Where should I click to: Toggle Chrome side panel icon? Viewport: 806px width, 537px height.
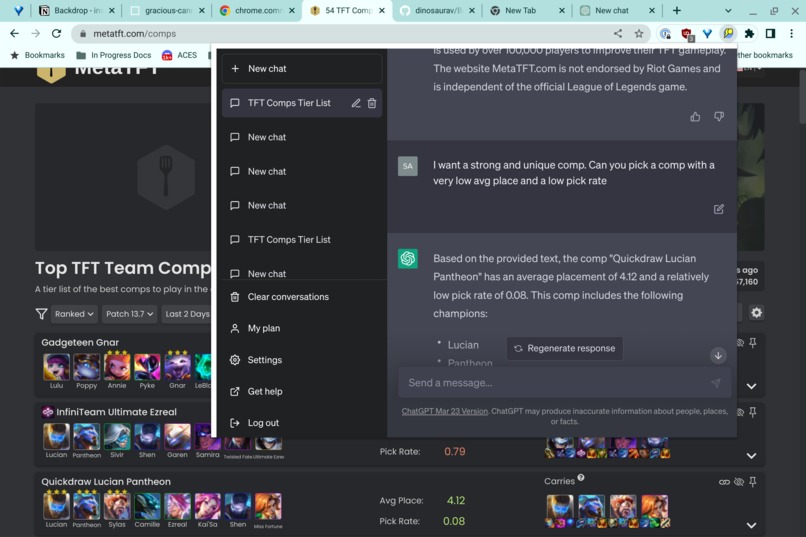[x=770, y=33]
